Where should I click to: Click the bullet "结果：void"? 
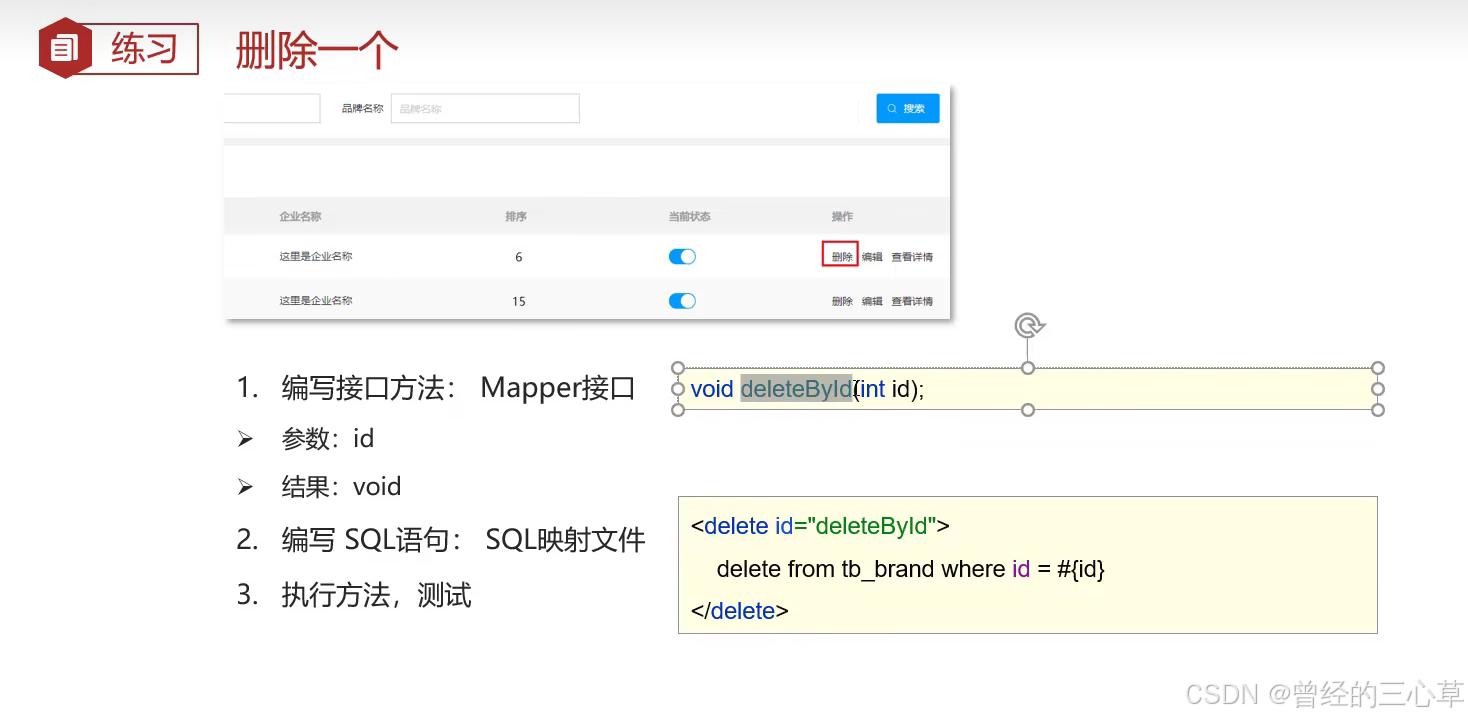pos(319,487)
